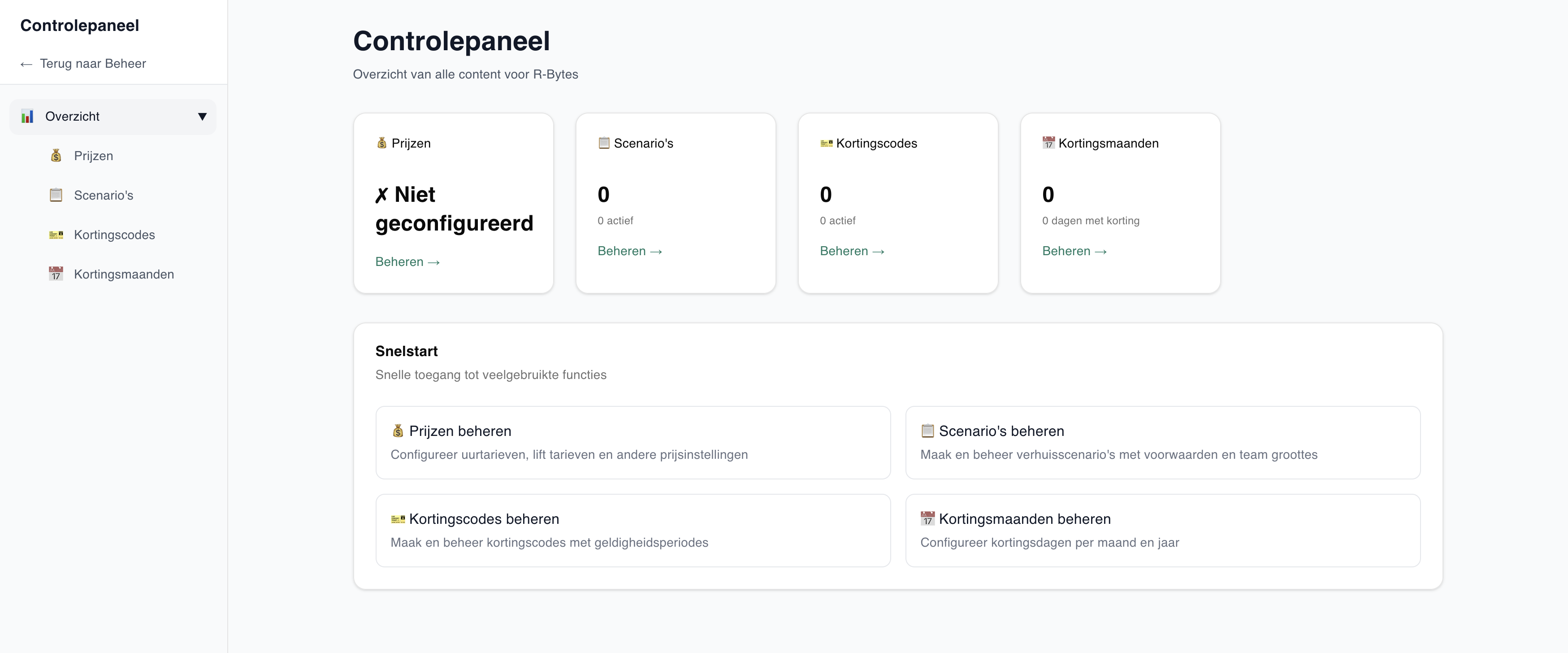
Task: Click the money bag icon on the Prijzen card
Action: coord(381,143)
